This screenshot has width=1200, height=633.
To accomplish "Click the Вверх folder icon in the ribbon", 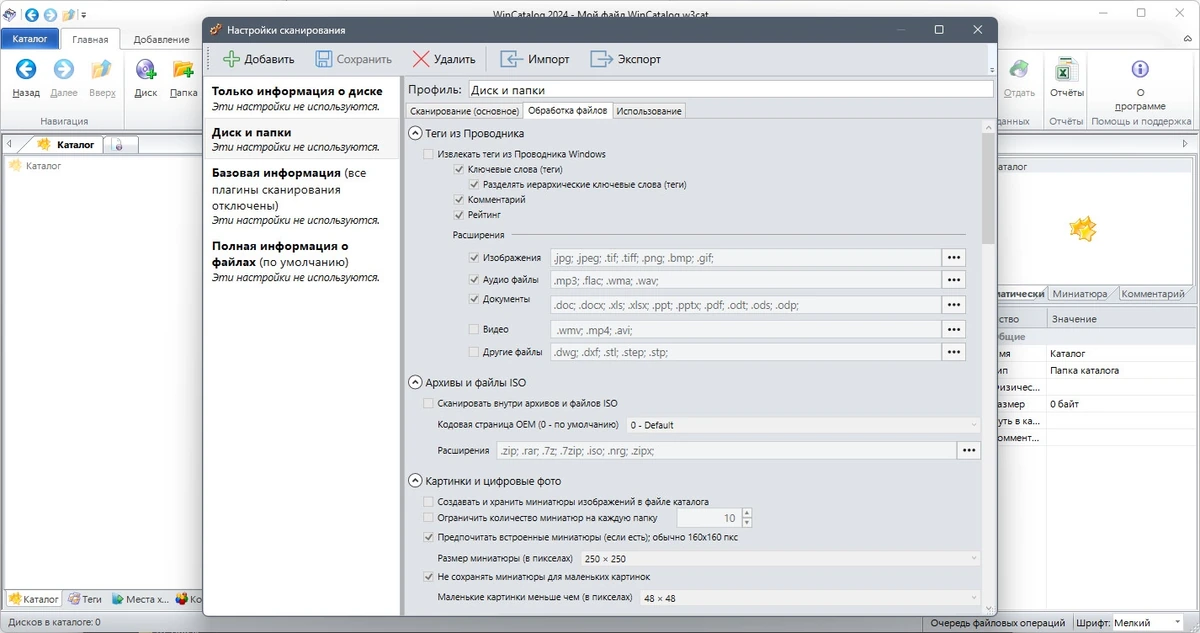I will (102, 69).
